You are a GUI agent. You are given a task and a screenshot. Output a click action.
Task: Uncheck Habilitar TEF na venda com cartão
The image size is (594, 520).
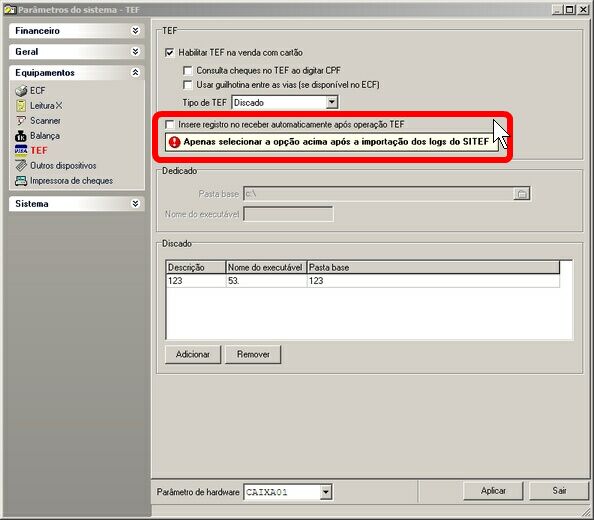tap(170, 52)
